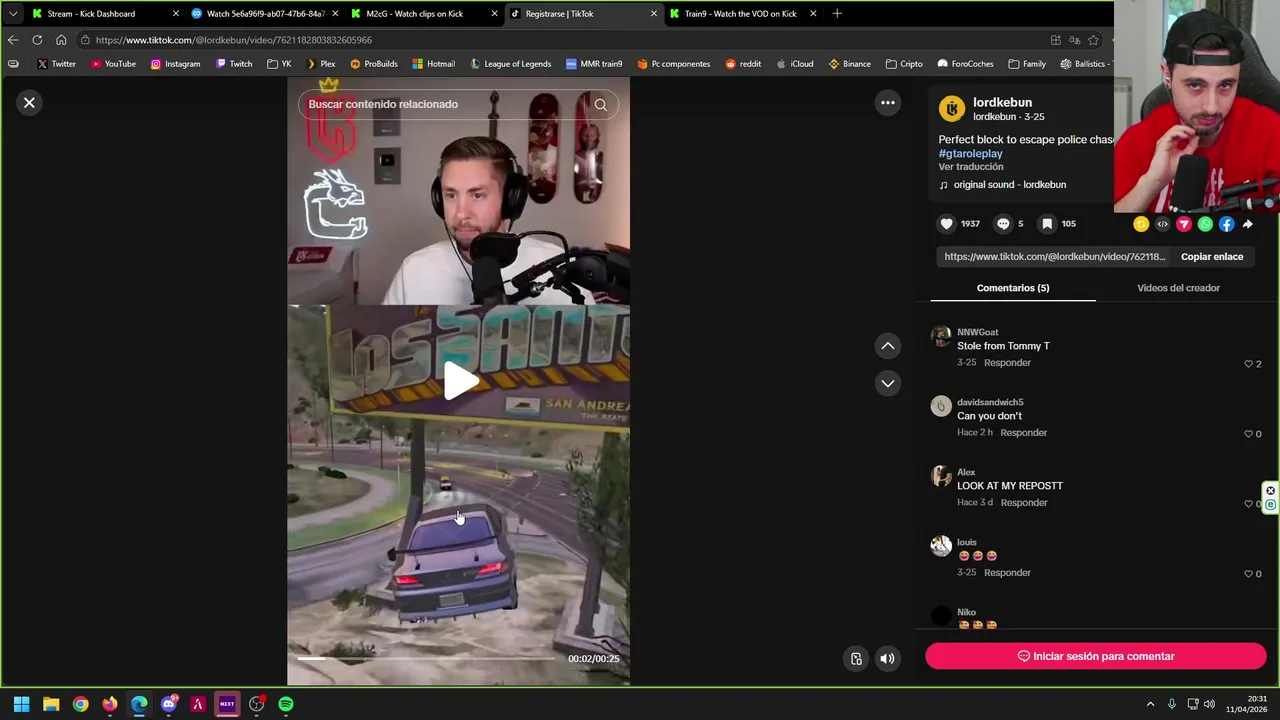Get the embed code icon
The image size is (1280, 720).
click(1162, 224)
